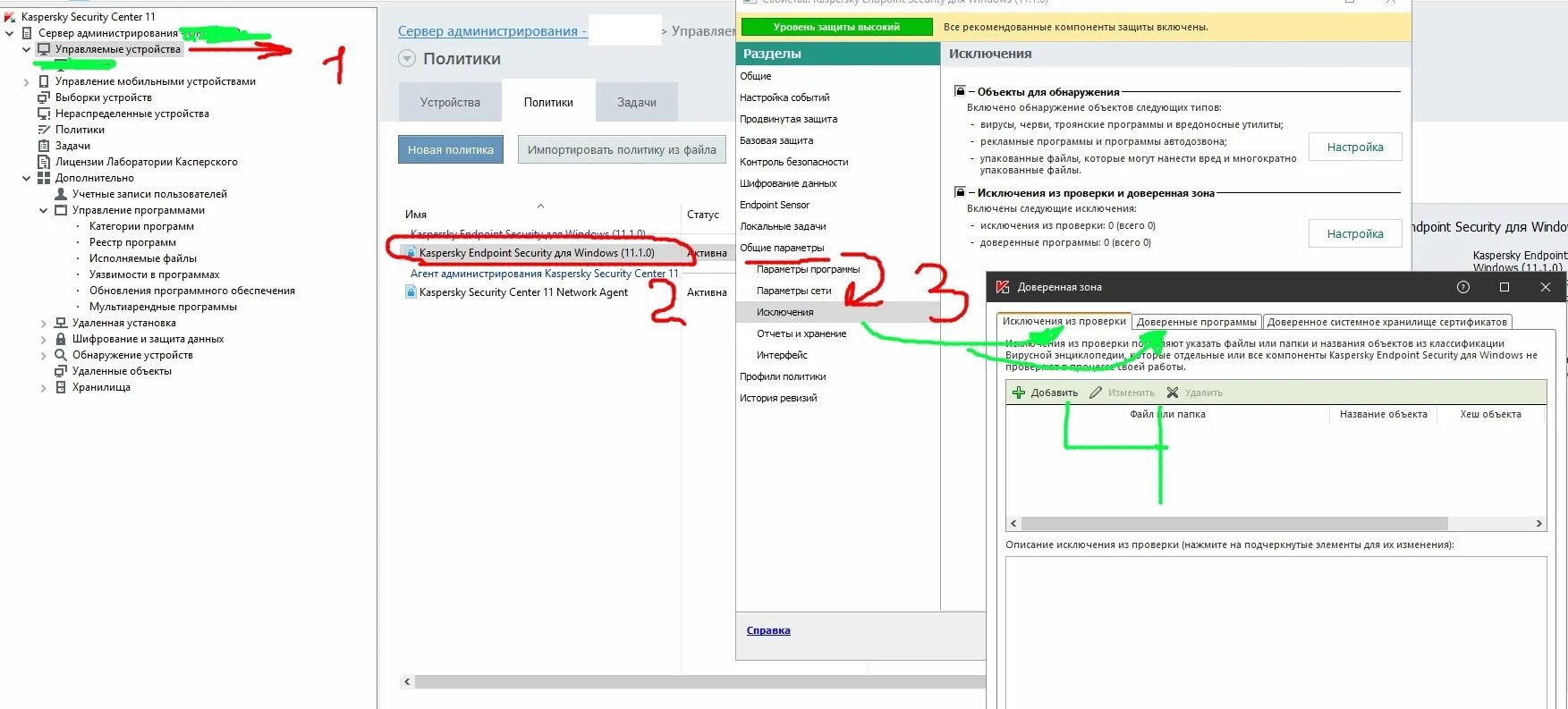Expand the Обнаружение устройств node
The image size is (1568, 709).
(44, 355)
